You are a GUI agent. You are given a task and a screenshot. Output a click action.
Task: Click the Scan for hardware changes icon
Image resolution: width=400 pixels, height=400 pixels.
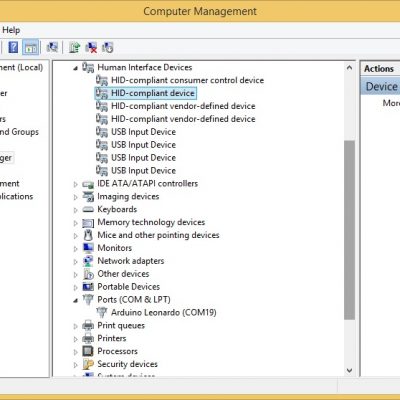point(52,47)
